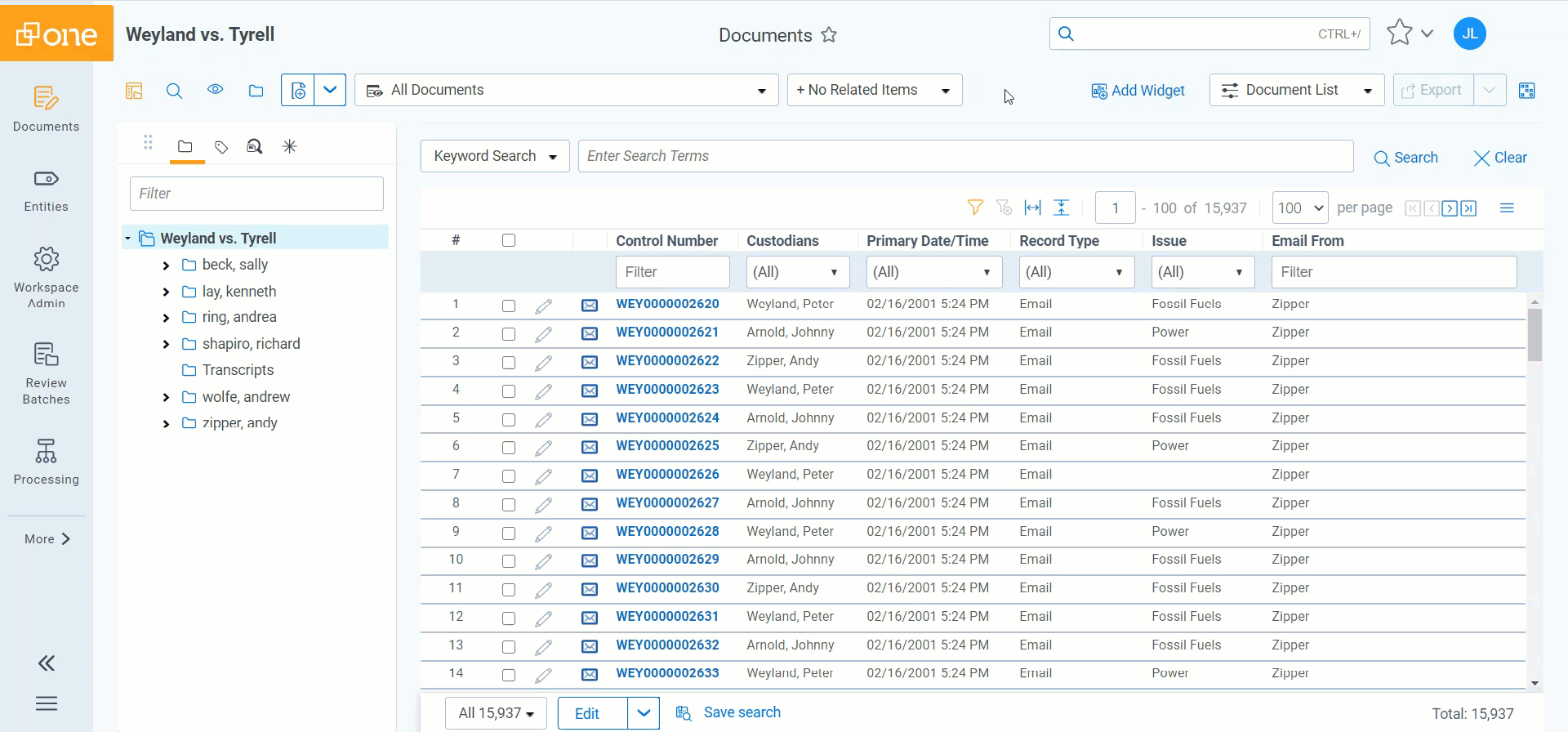Go to next page of documents
This screenshot has height=732, width=1568.
1450,208
